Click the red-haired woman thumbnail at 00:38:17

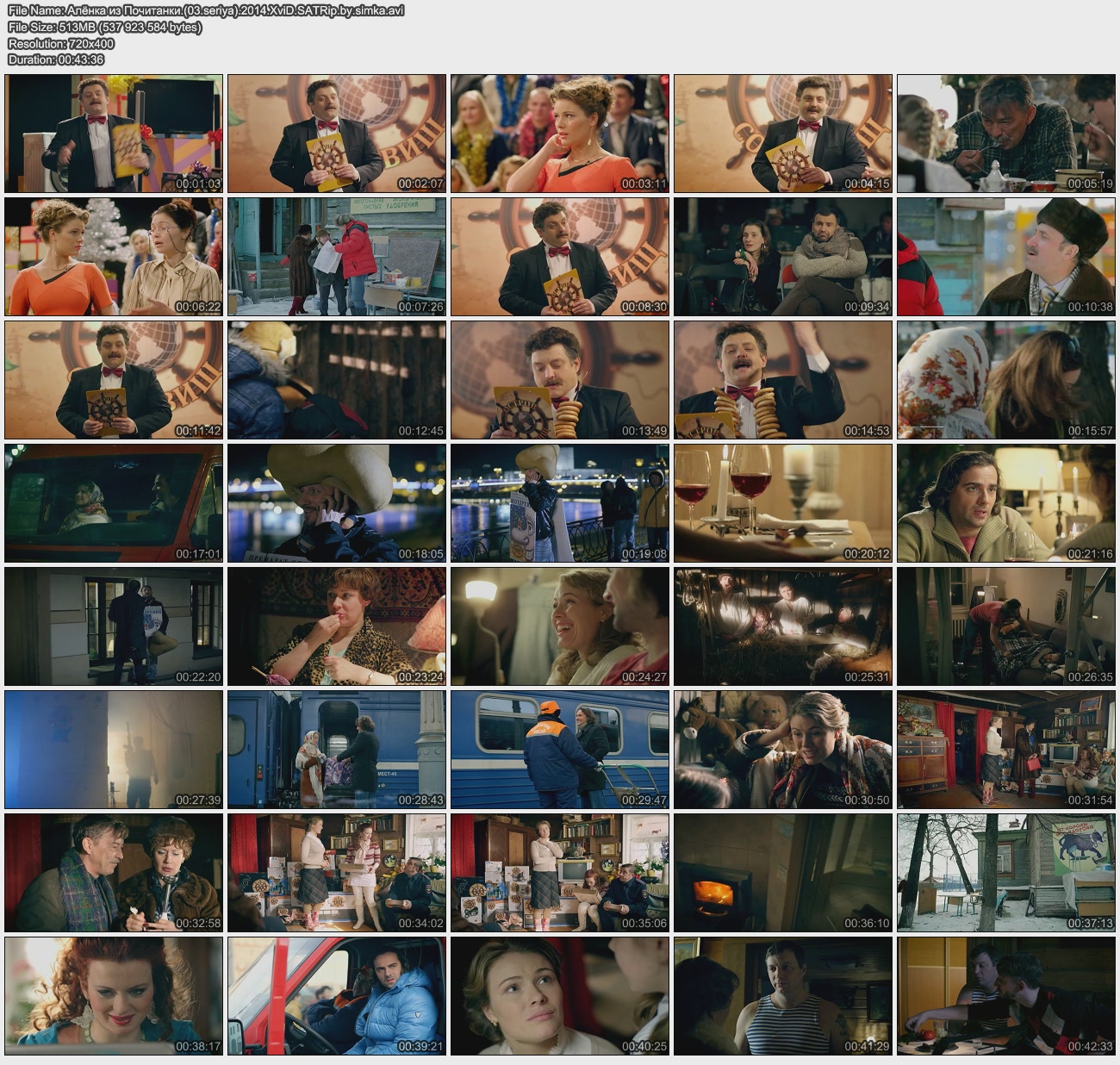point(114,996)
